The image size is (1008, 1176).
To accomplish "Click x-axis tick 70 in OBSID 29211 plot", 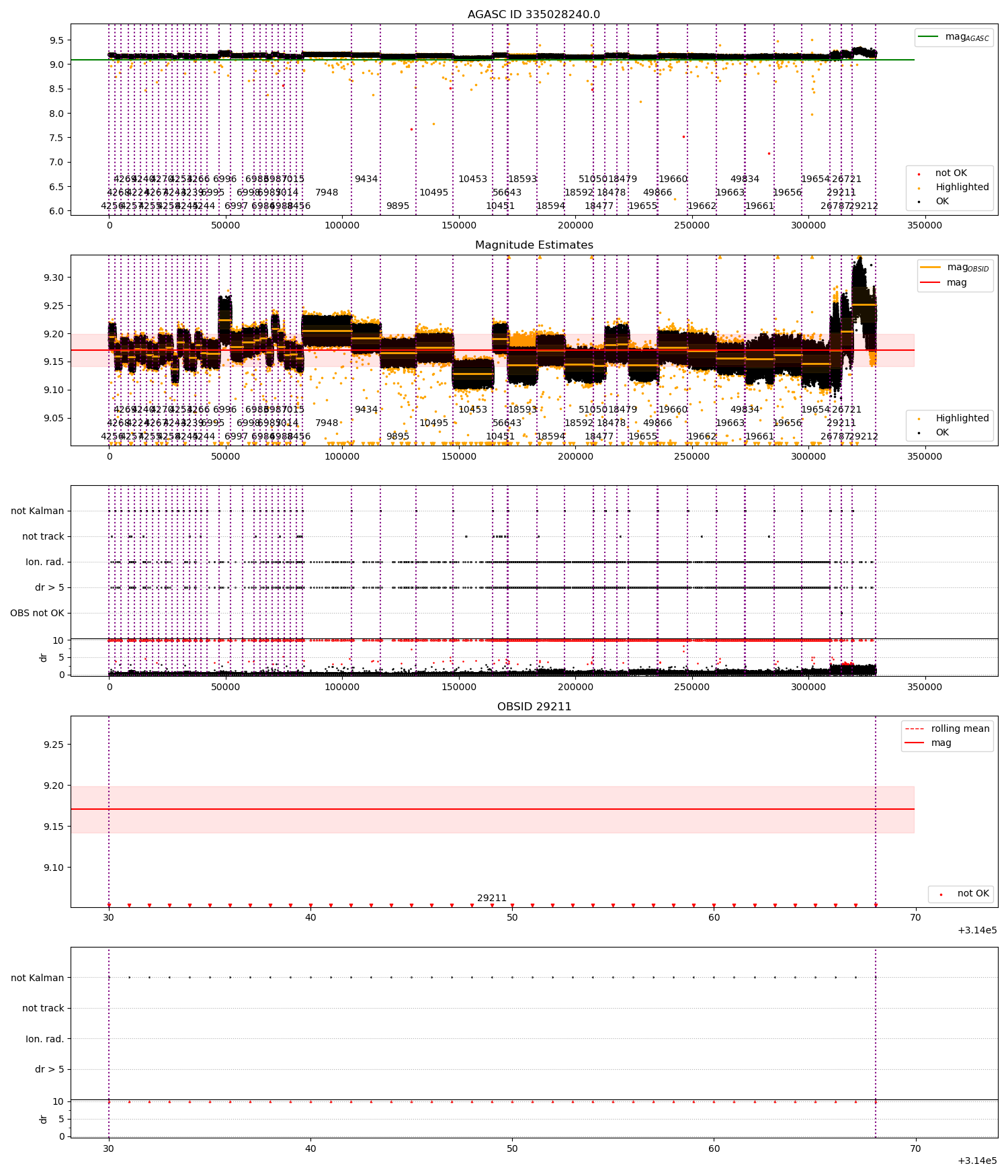I will click(915, 917).
